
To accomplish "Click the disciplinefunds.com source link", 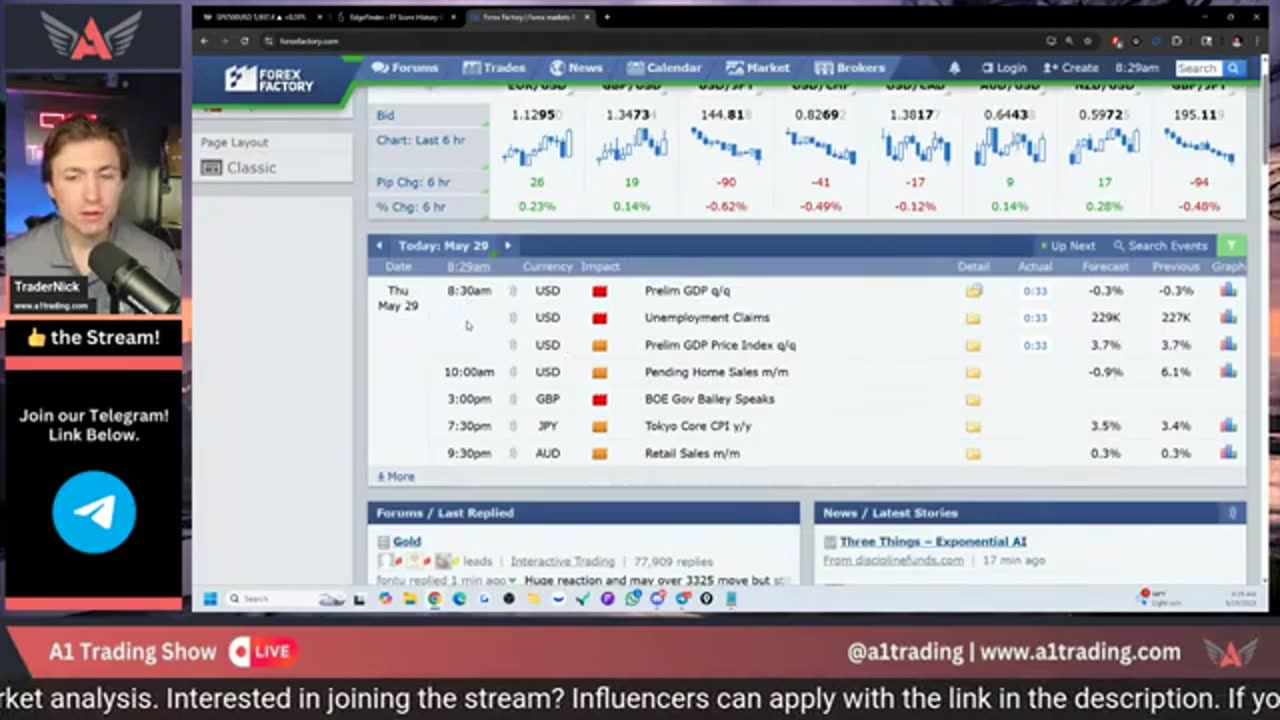I will [x=893, y=560].
